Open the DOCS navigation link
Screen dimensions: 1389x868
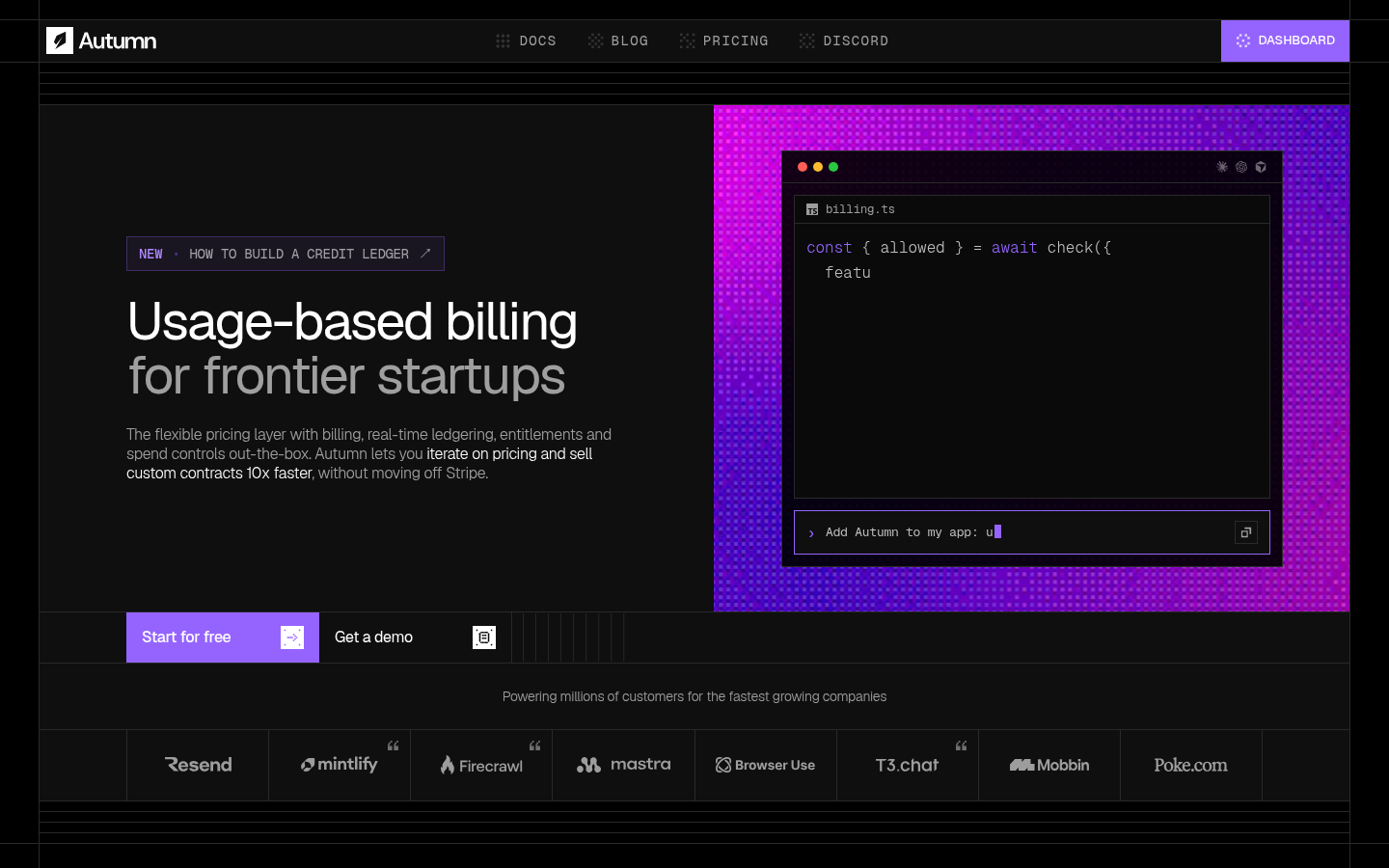coord(526,41)
